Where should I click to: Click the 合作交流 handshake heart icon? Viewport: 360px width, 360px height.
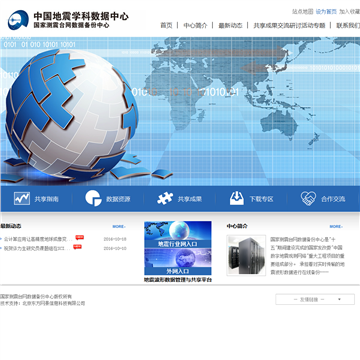(308, 198)
